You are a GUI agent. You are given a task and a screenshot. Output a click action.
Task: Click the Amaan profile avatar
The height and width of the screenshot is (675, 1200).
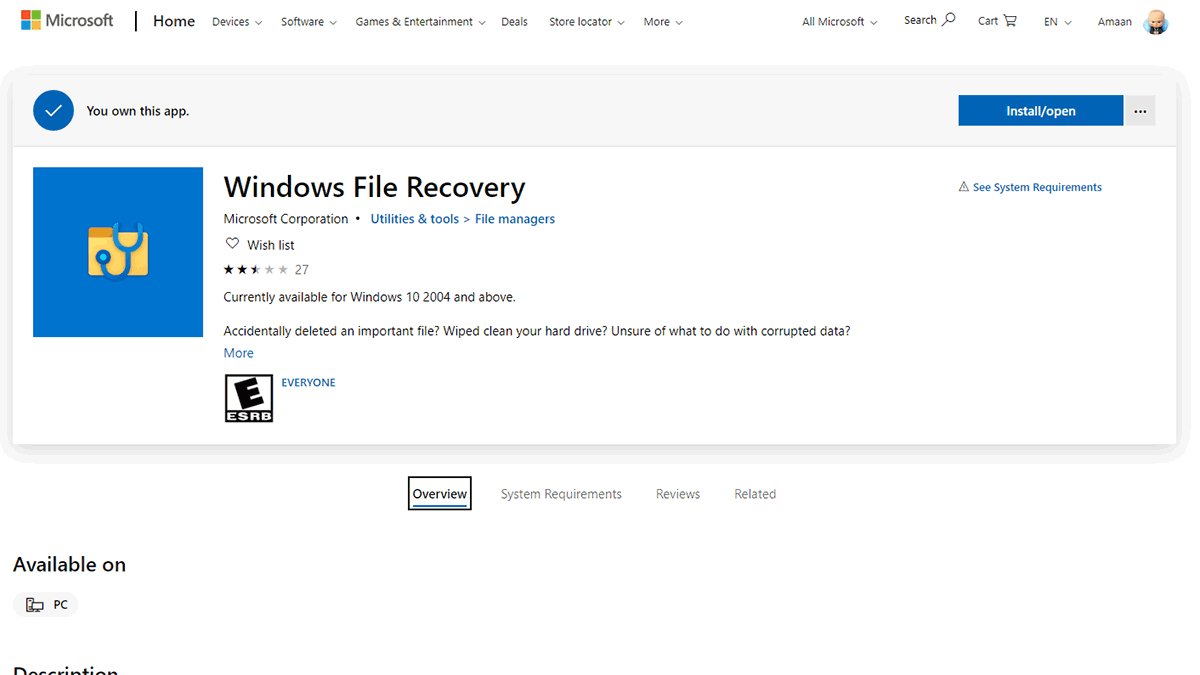pos(1156,21)
